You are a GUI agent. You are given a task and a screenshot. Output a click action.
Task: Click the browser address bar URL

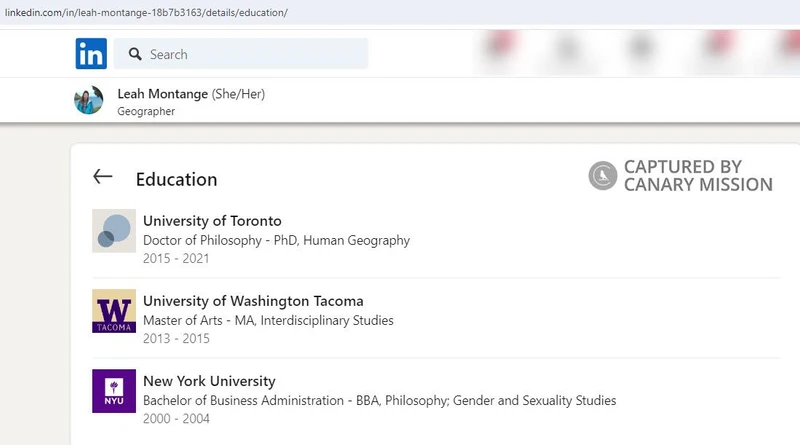[x=146, y=13]
